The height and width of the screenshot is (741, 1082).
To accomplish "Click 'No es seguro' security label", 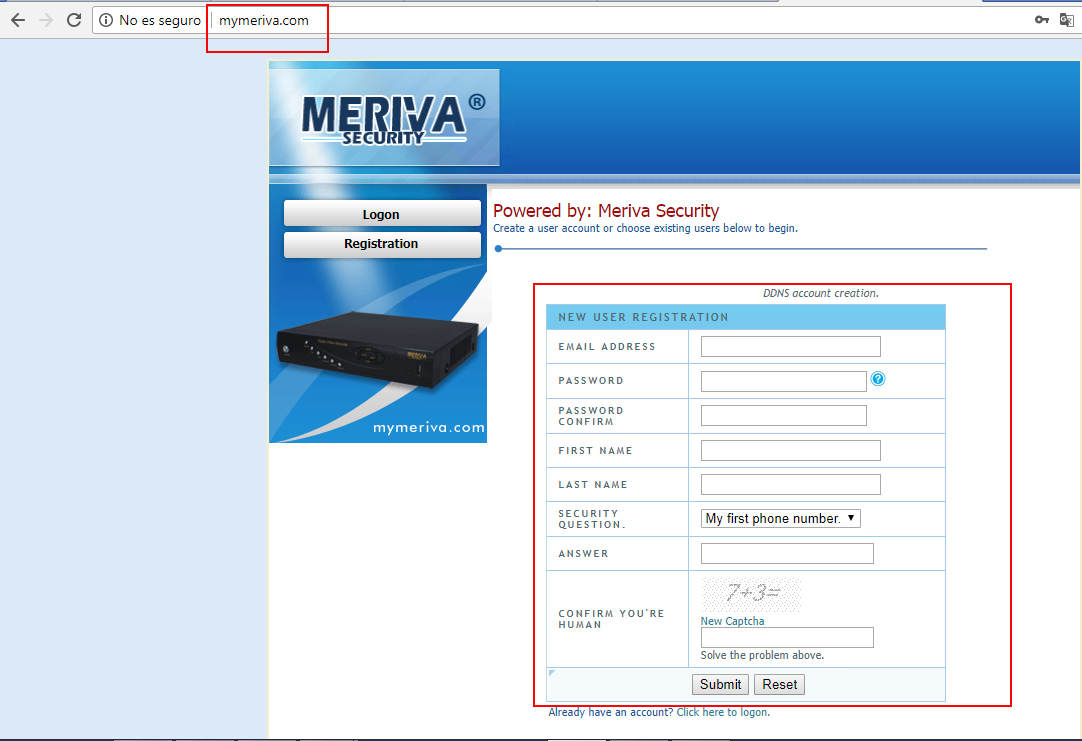I will coord(159,21).
